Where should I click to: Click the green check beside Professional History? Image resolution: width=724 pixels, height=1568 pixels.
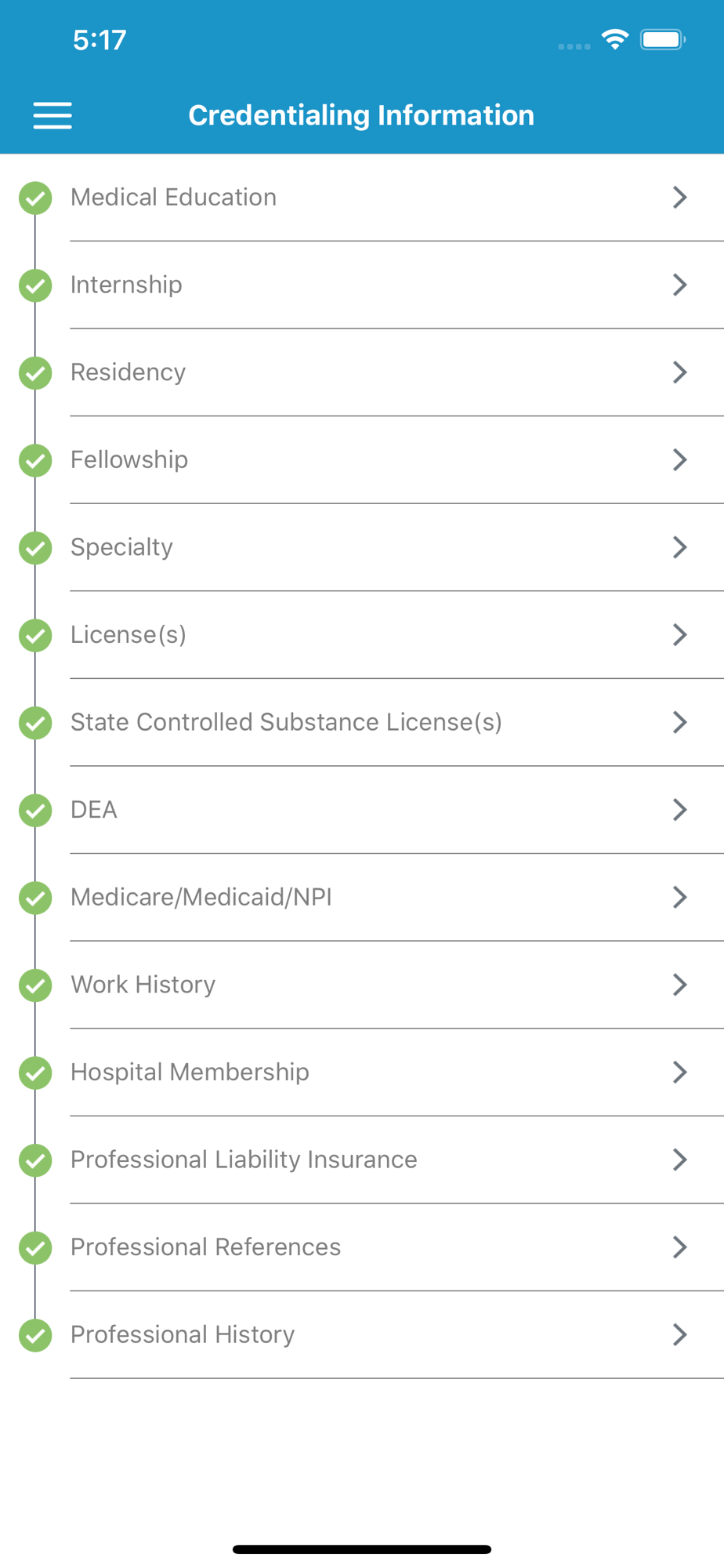(x=35, y=1335)
